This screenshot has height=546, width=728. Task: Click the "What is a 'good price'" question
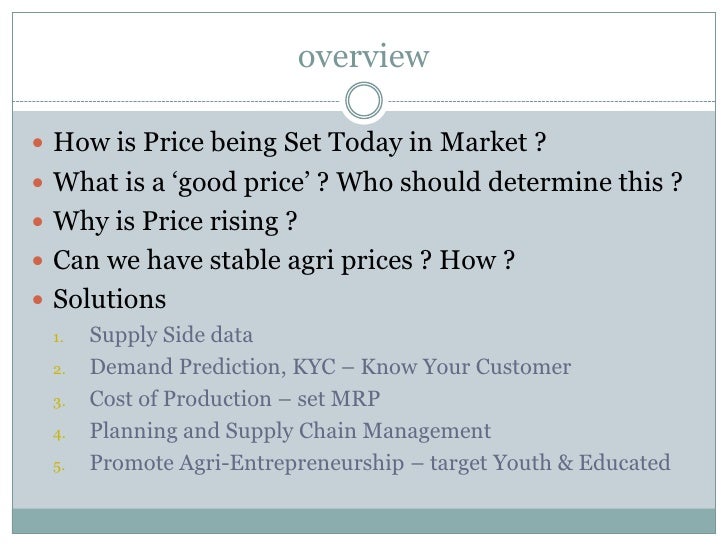[191, 182]
